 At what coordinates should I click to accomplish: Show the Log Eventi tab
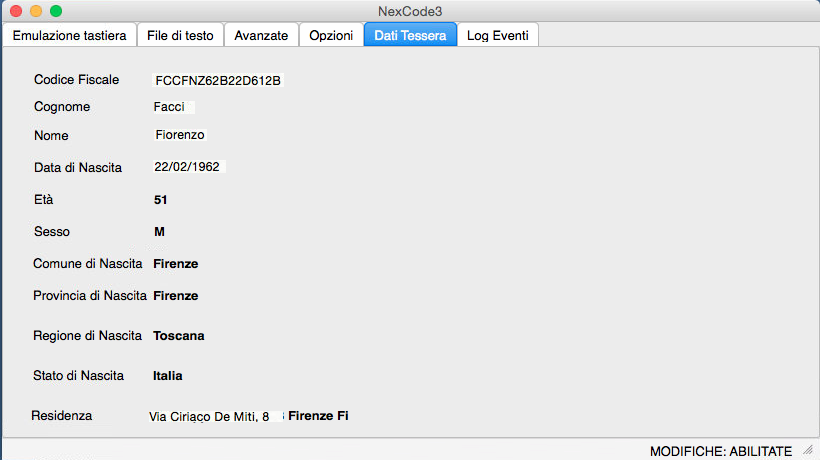tap(499, 35)
